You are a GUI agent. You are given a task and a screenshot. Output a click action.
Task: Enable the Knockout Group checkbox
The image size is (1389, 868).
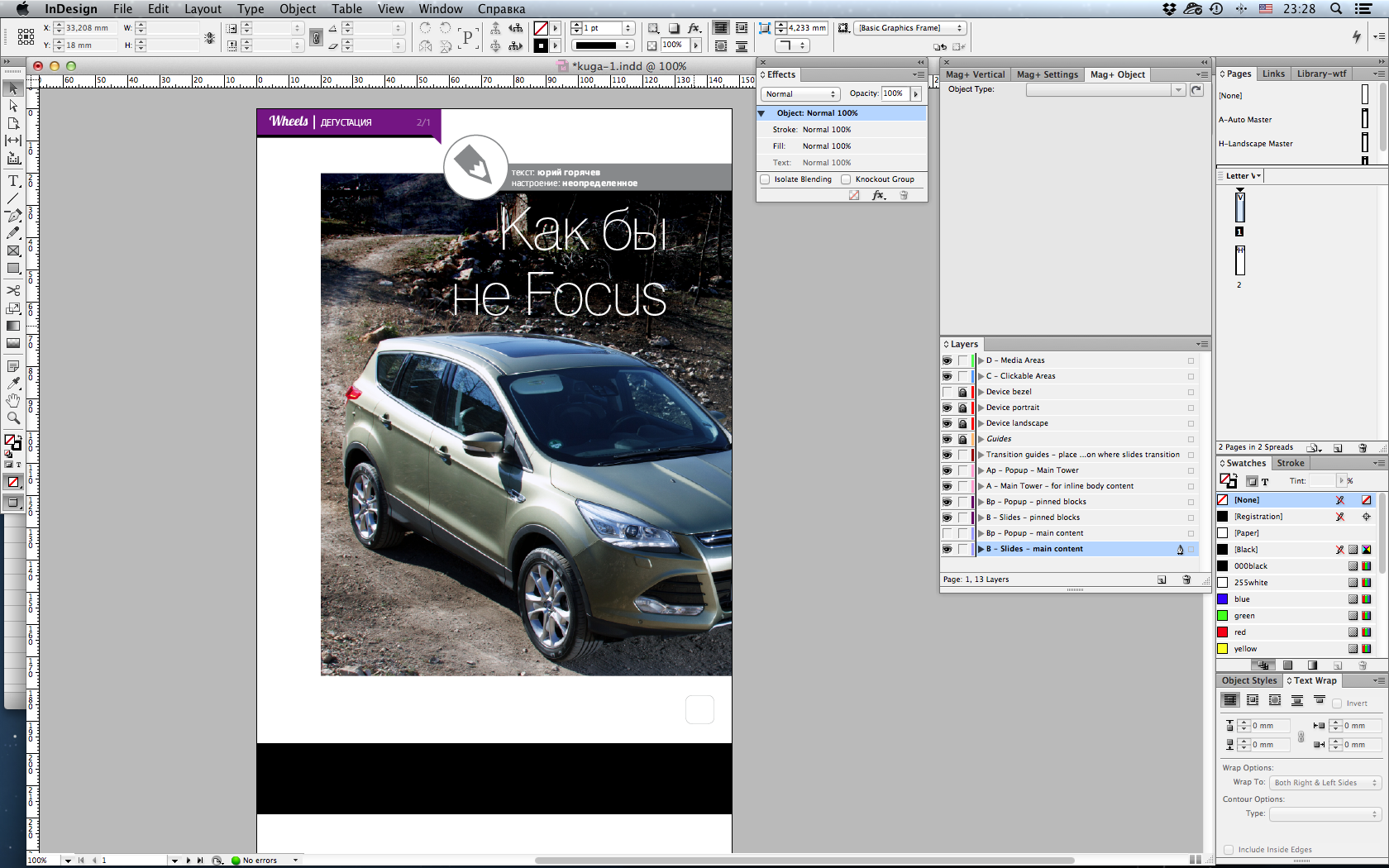coord(846,179)
